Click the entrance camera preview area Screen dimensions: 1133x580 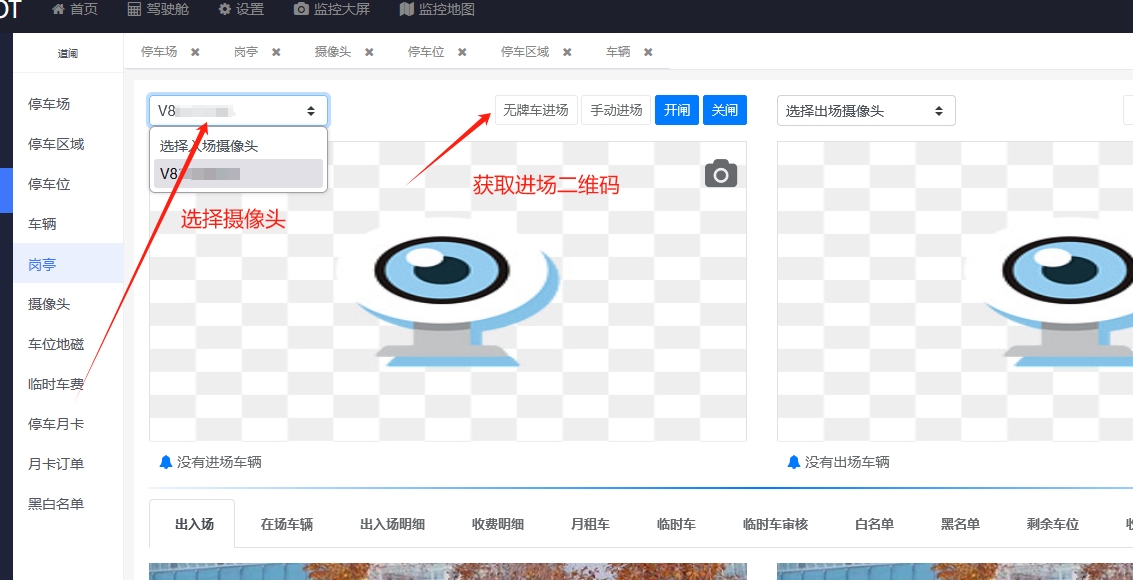(x=448, y=291)
